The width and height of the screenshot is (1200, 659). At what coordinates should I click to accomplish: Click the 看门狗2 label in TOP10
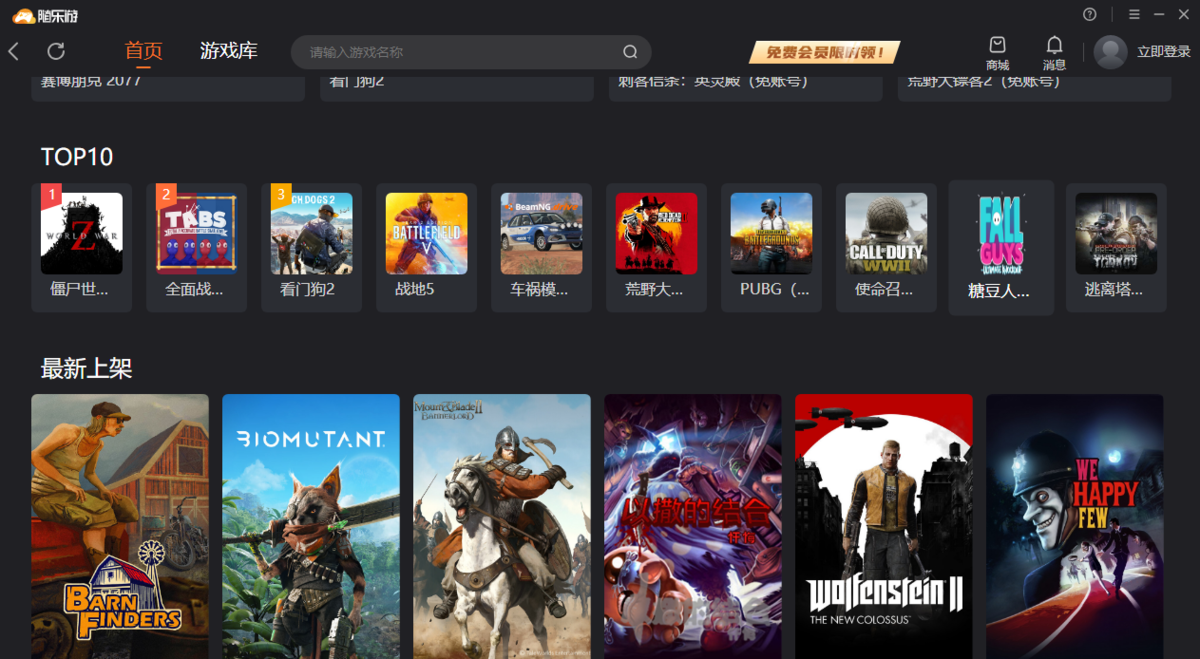[307, 290]
